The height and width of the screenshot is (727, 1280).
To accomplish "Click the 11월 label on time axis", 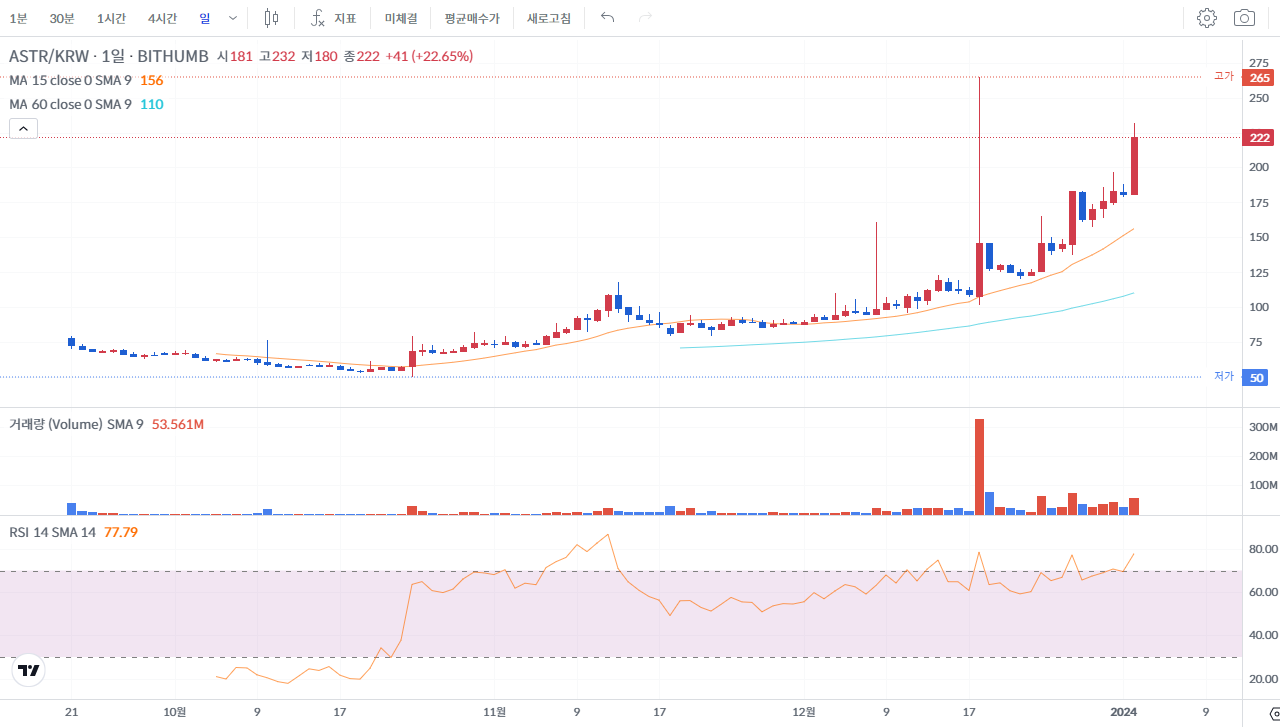I will (x=494, y=712).
